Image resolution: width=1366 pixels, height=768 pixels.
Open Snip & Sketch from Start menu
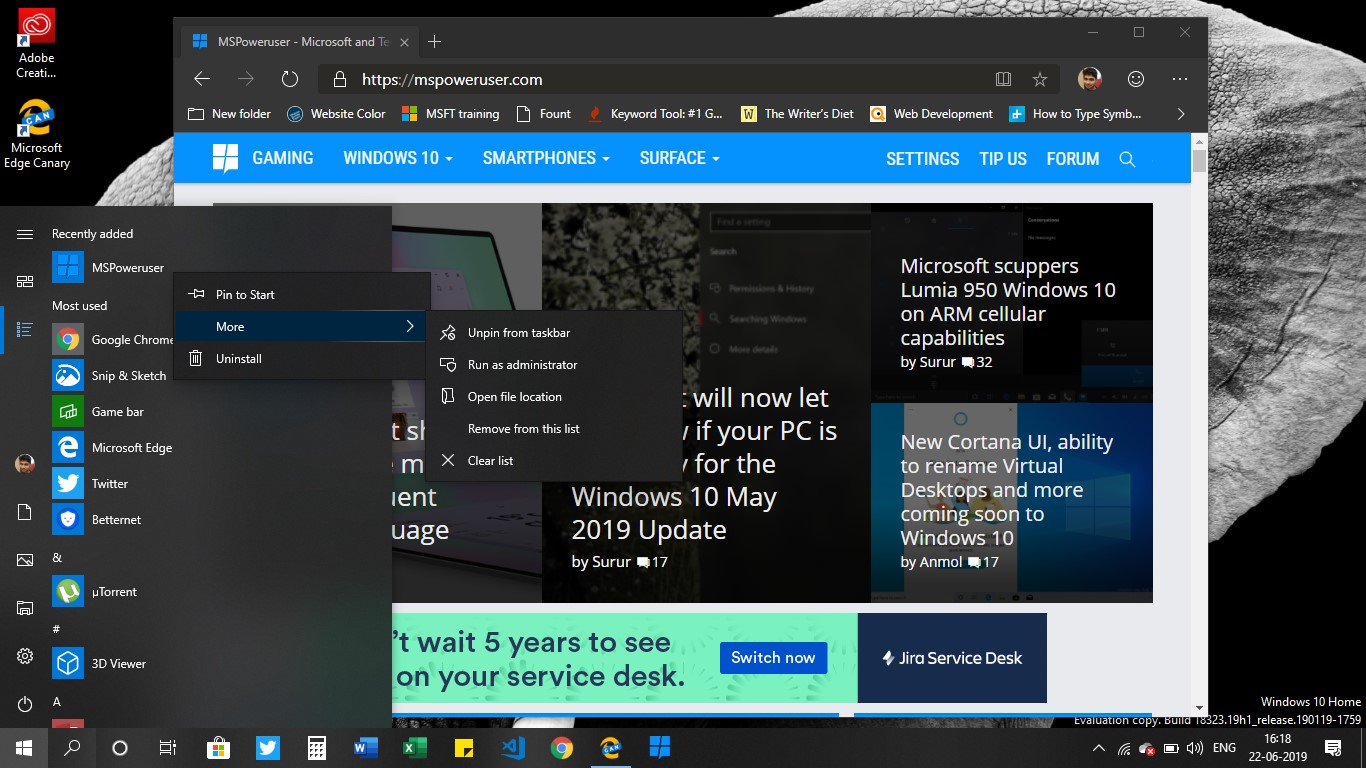(128, 376)
